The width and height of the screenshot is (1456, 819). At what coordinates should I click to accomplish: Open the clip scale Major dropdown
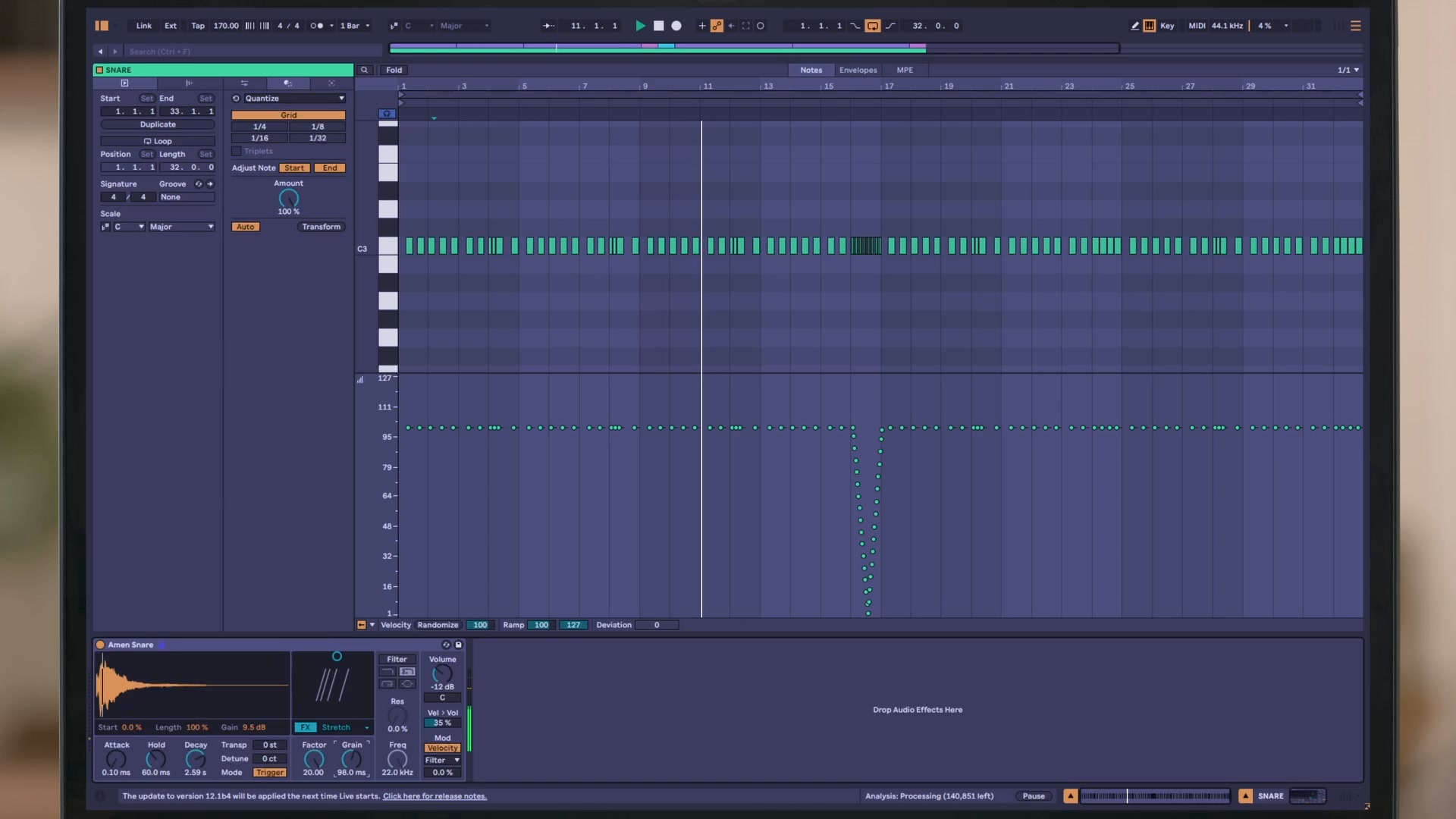pos(181,227)
